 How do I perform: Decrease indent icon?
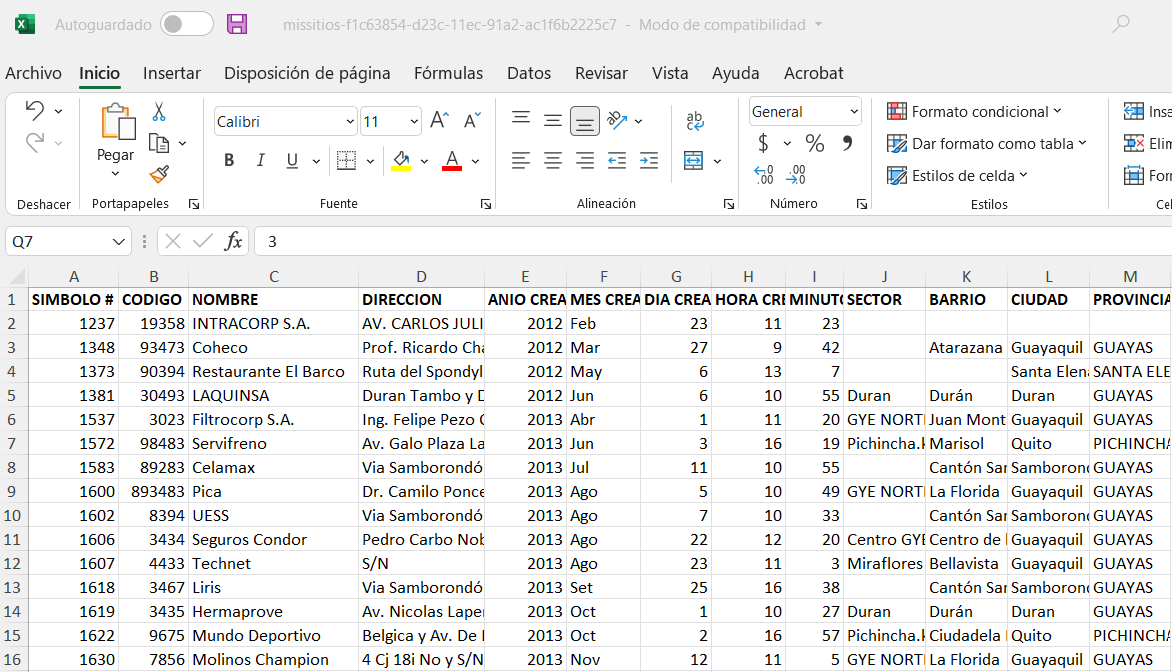pyautogui.click(x=617, y=160)
